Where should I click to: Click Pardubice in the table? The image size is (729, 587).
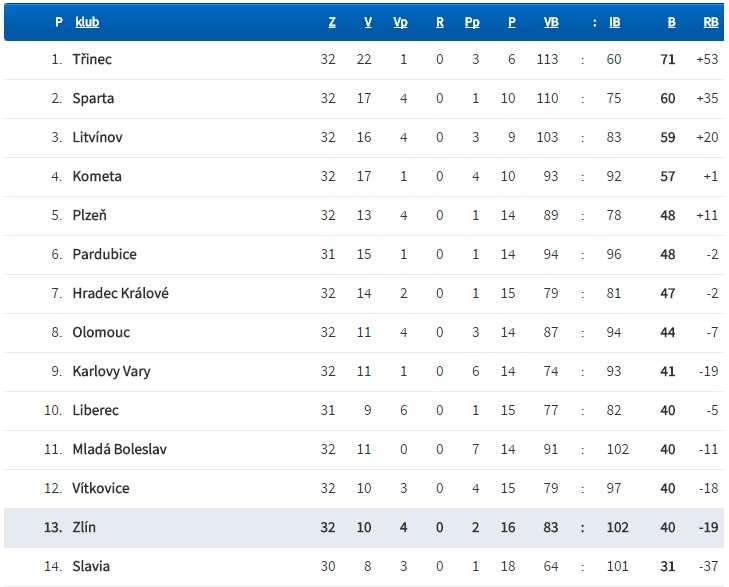pyautogui.click(x=104, y=255)
